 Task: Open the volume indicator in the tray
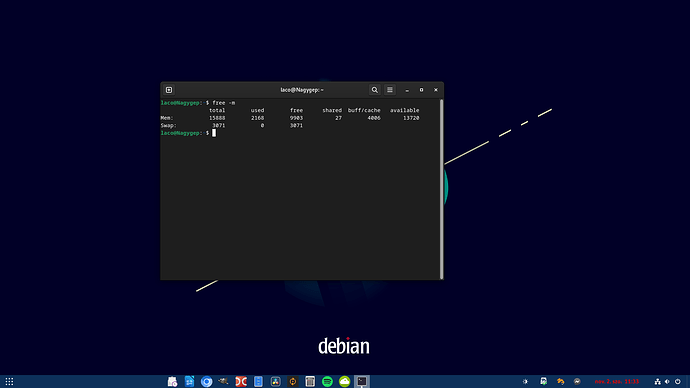tap(668, 381)
